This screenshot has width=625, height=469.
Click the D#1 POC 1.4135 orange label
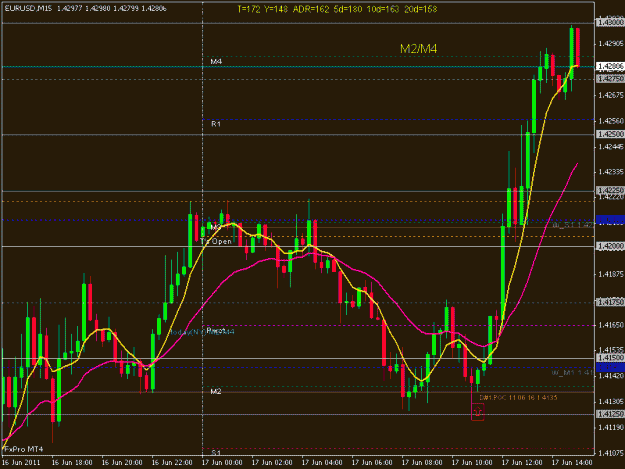[518, 398]
